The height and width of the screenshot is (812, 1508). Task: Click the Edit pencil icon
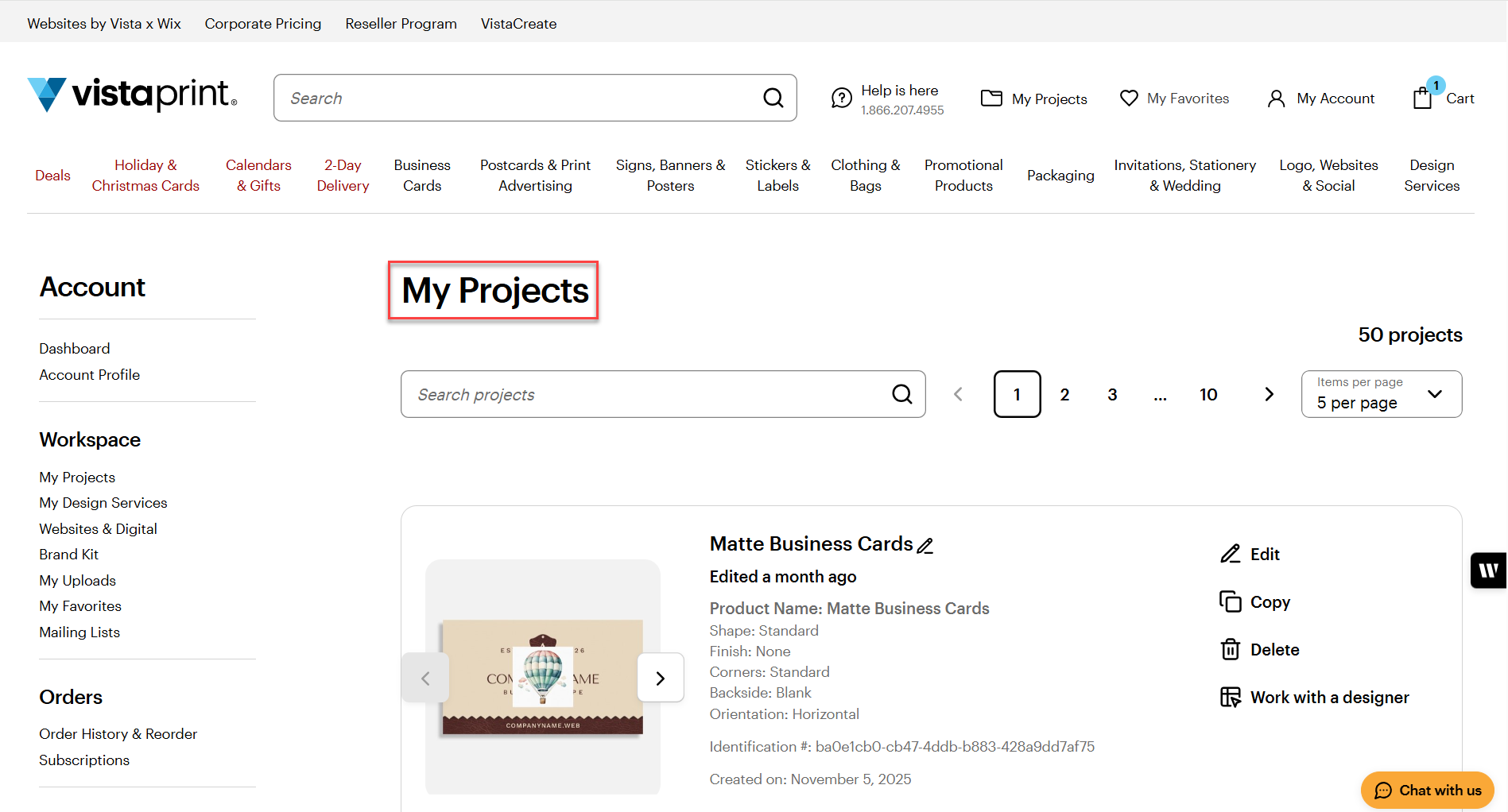coord(1230,554)
